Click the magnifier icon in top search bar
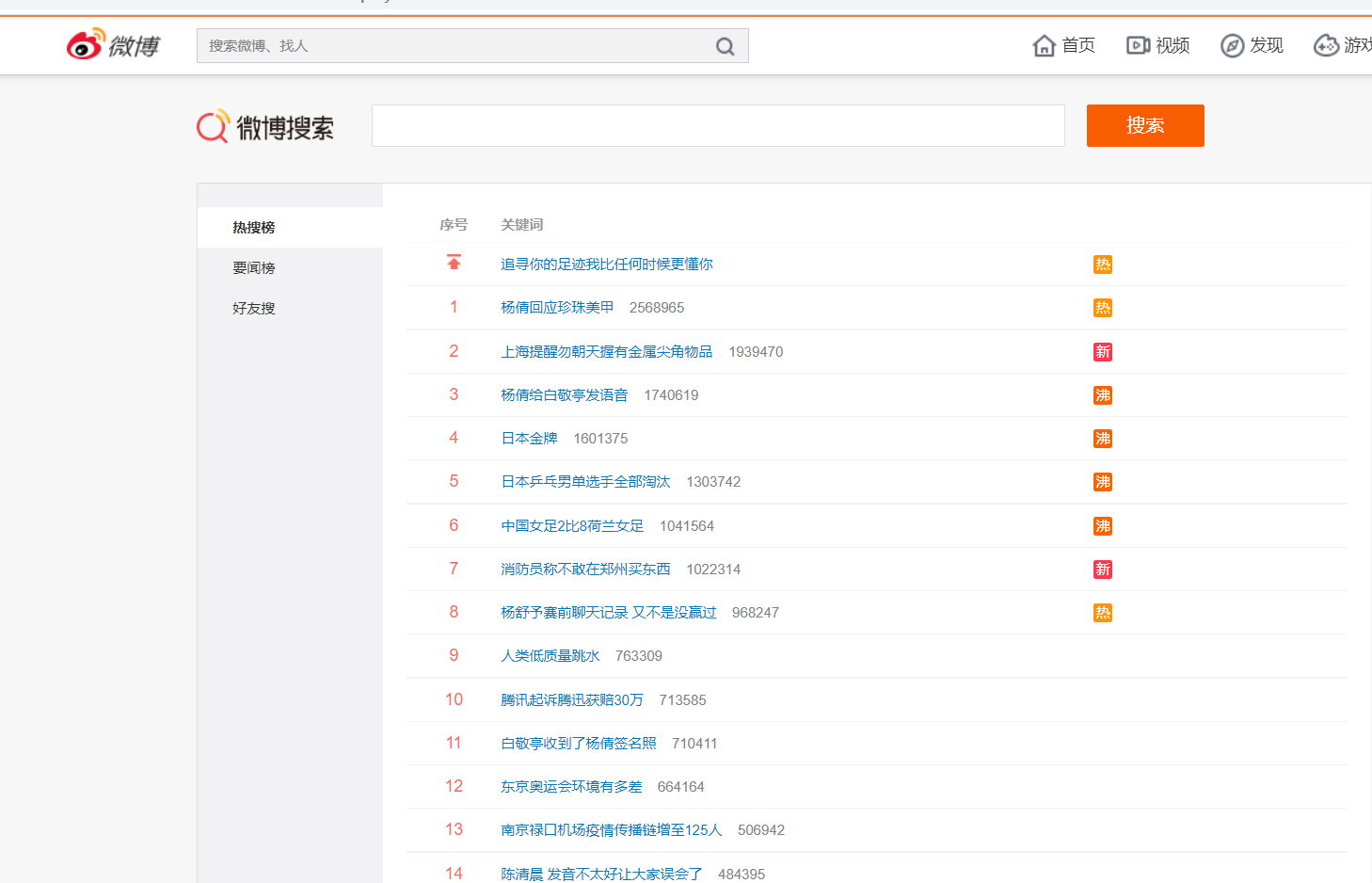 tap(725, 46)
